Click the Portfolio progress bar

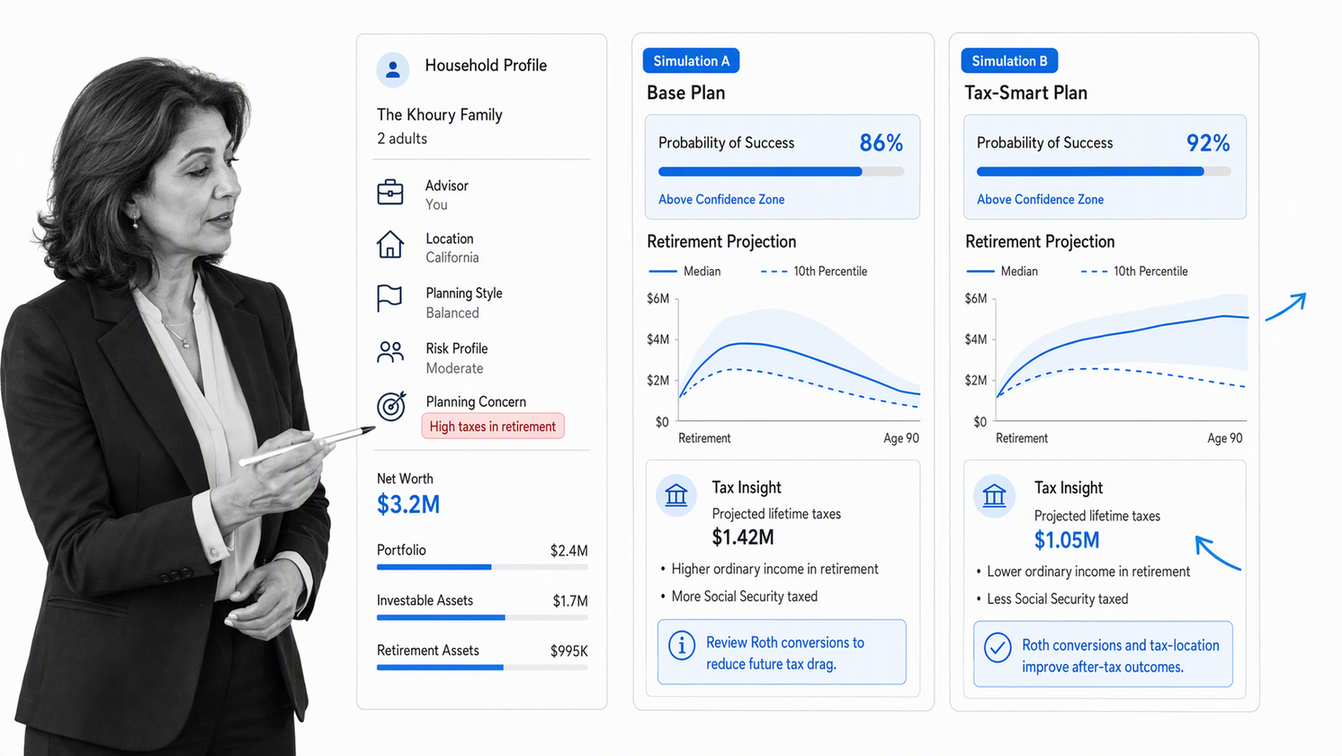coord(482,568)
